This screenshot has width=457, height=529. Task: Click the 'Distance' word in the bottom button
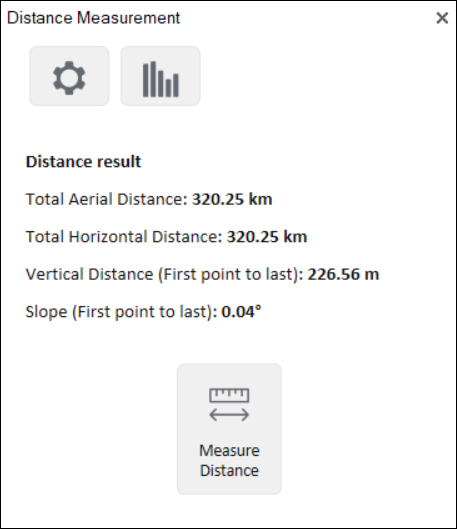point(229,471)
